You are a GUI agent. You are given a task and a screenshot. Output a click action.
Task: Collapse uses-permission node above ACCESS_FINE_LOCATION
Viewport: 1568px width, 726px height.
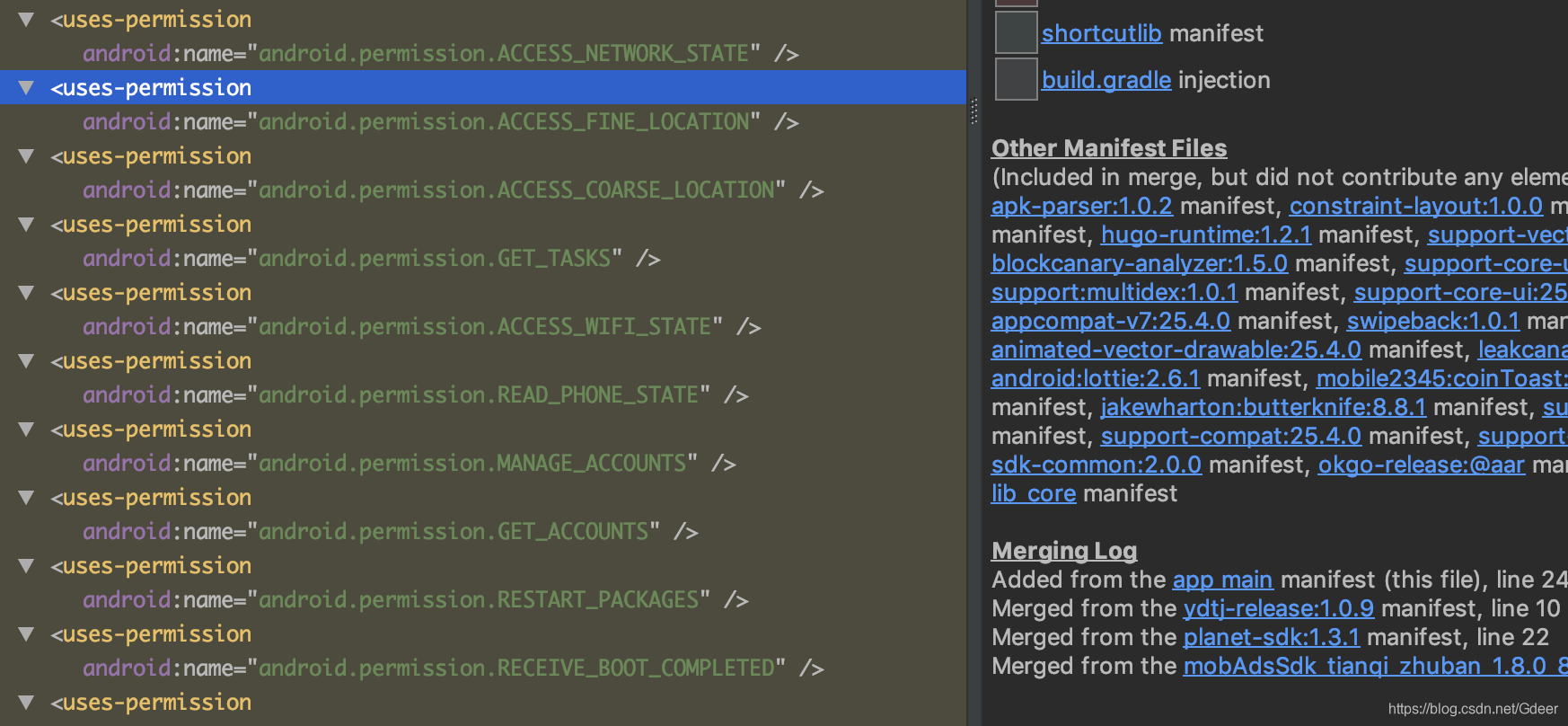pyautogui.click(x=26, y=87)
